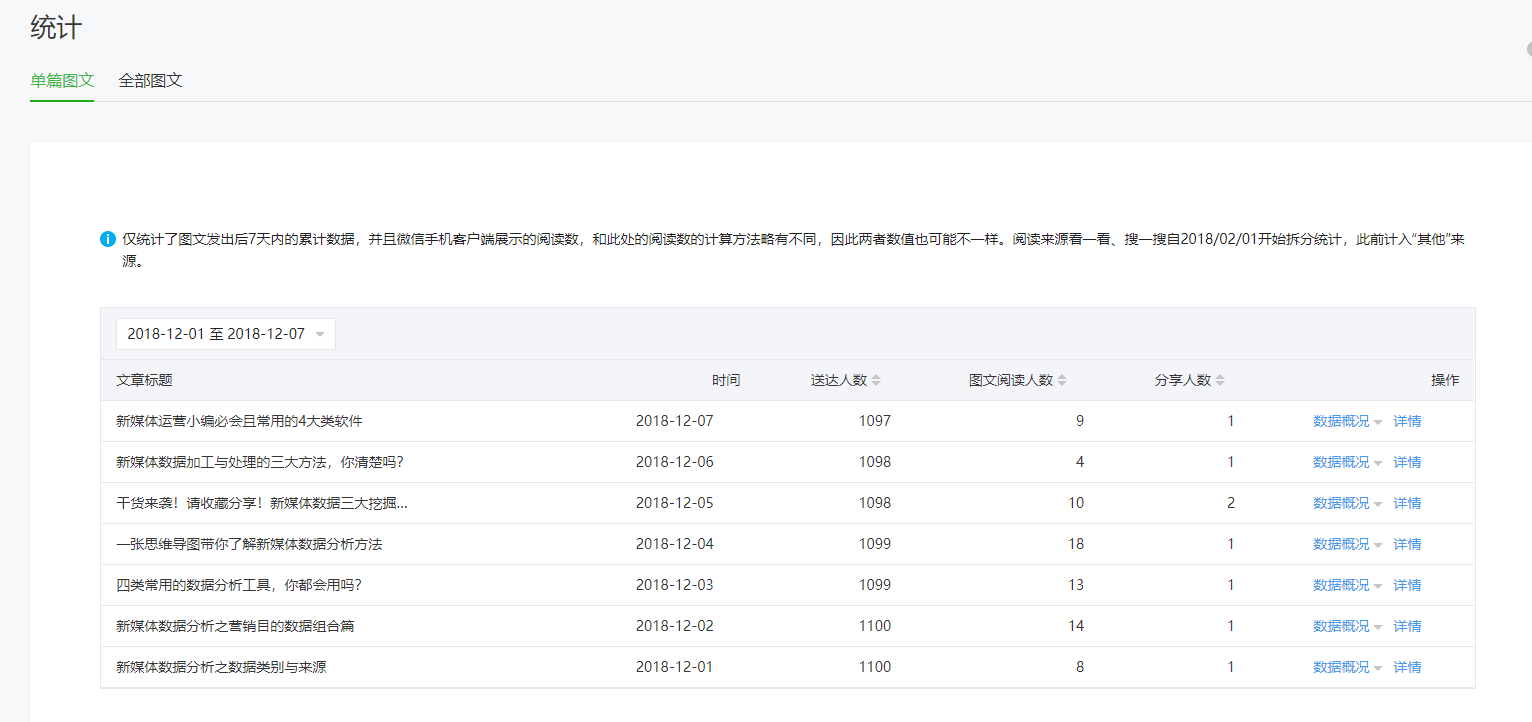This screenshot has width=1532, height=722.
Task: Click reader count 14 in the 2018-12-02 row
Action: pyautogui.click(x=1076, y=626)
